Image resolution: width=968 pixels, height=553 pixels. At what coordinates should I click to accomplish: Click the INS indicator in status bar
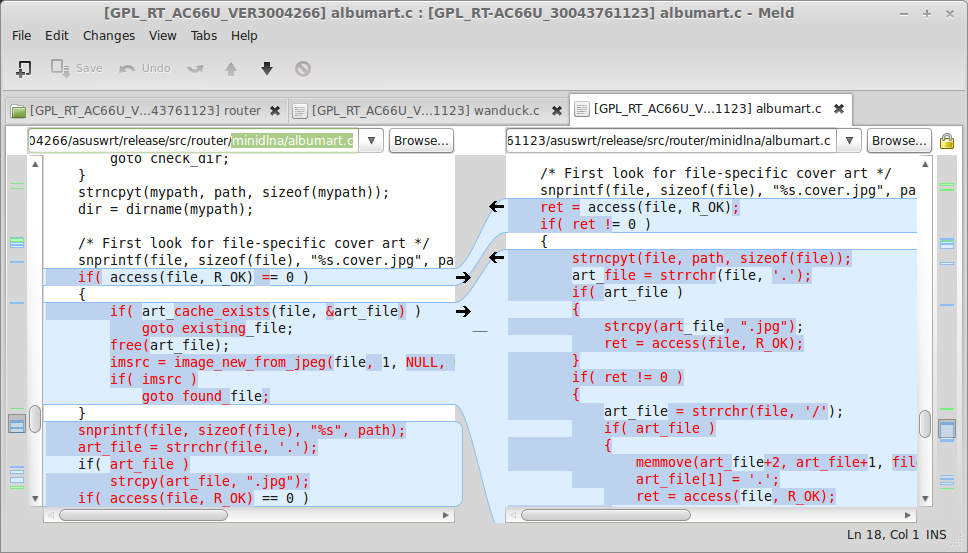[937, 534]
